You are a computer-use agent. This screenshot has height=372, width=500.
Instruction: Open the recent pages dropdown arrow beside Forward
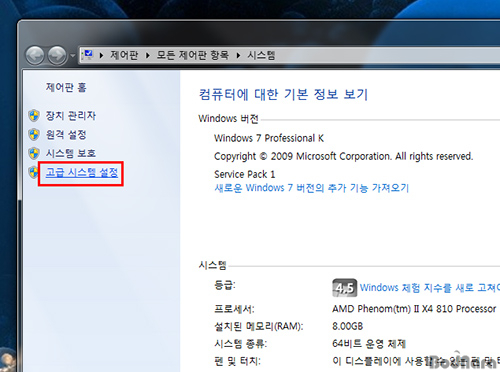[73, 56]
